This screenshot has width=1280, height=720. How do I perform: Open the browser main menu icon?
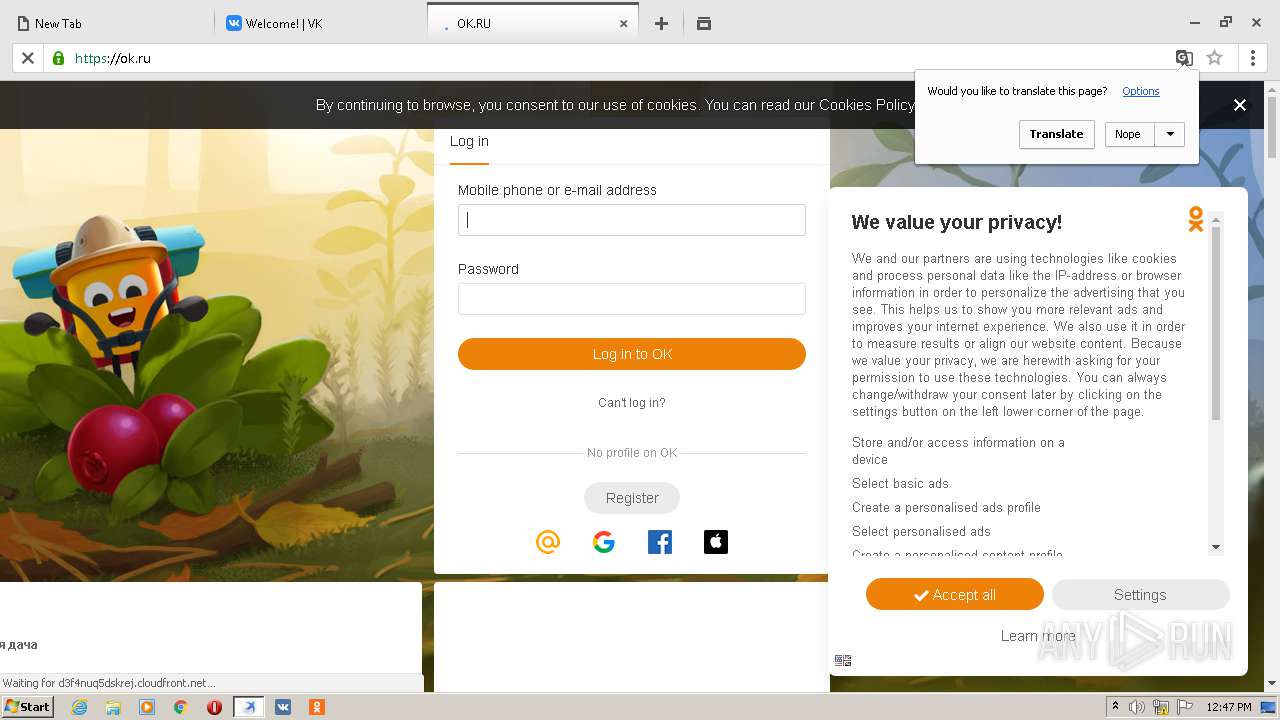[1253, 58]
